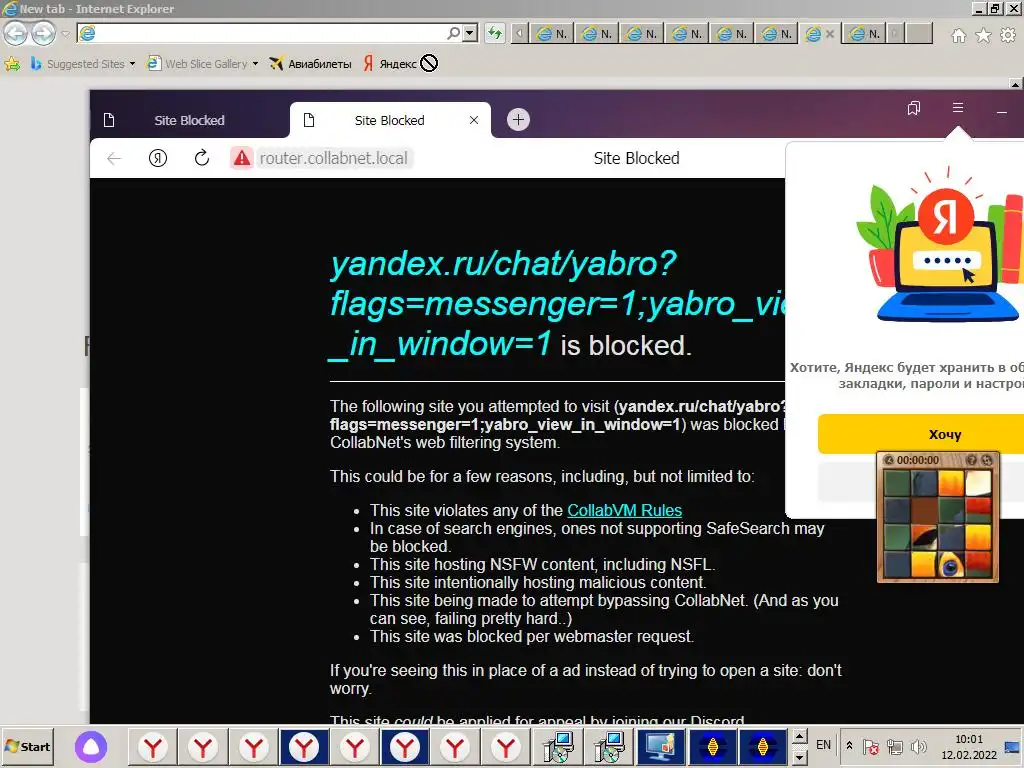Click the red warning site-info icon

242,158
